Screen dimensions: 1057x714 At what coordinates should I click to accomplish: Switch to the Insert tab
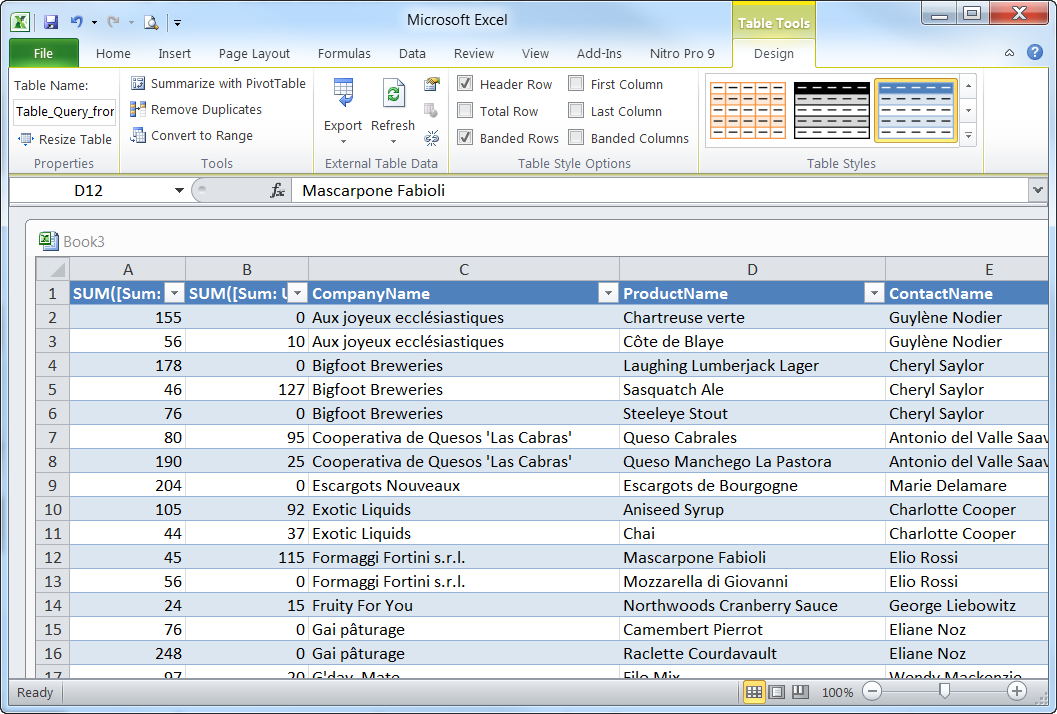175,53
